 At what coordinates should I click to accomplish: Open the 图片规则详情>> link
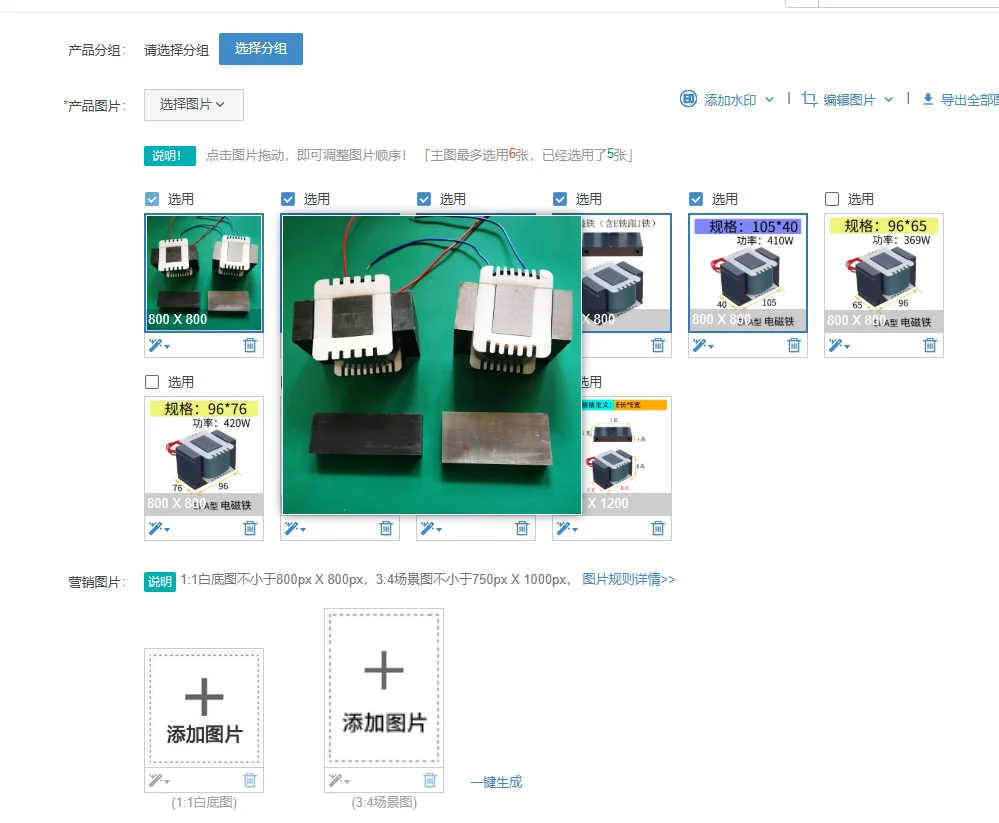pyautogui.click(x=628, y=579)
